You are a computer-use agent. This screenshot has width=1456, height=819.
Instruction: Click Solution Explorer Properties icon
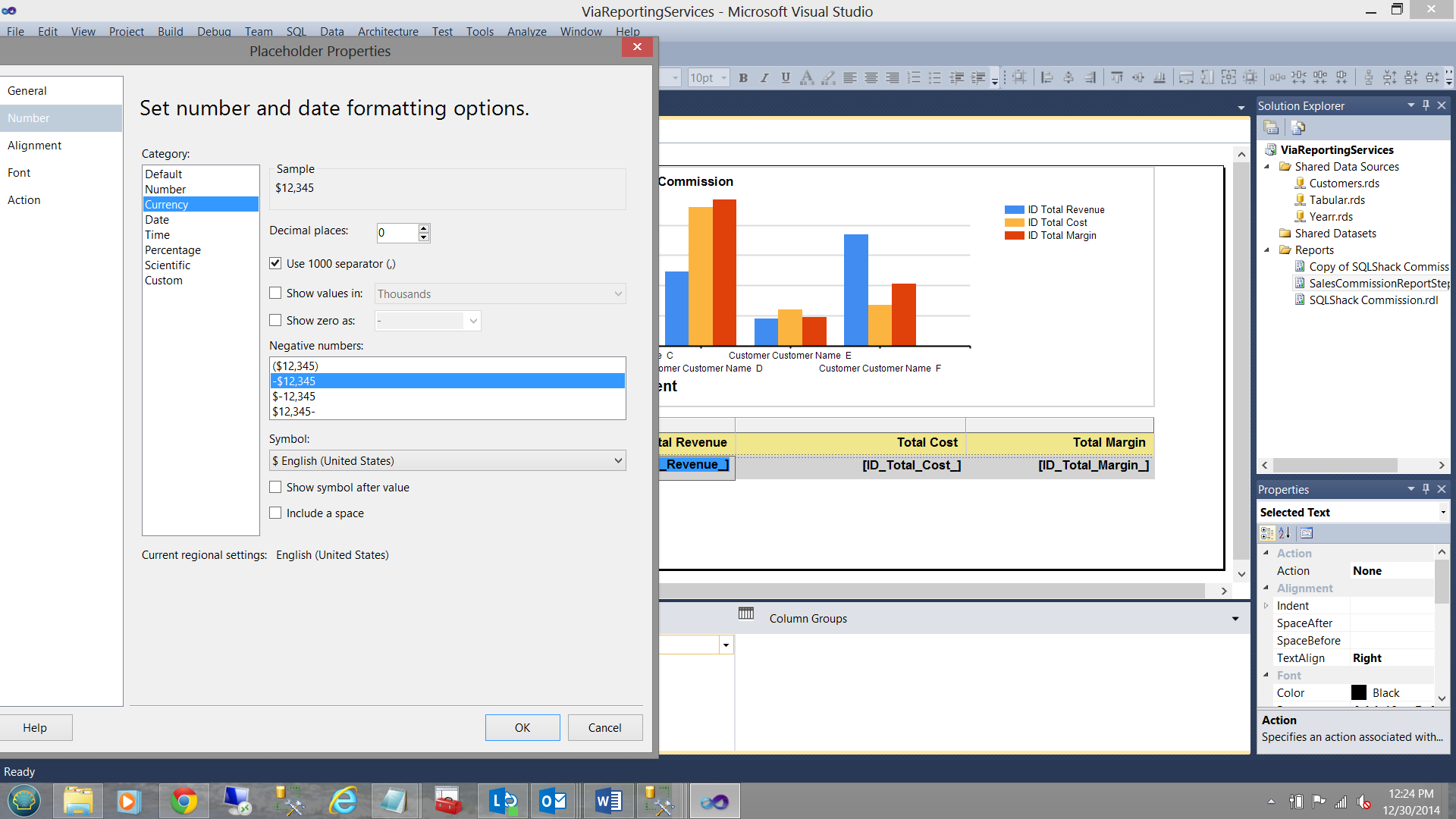coord(1271,127)
